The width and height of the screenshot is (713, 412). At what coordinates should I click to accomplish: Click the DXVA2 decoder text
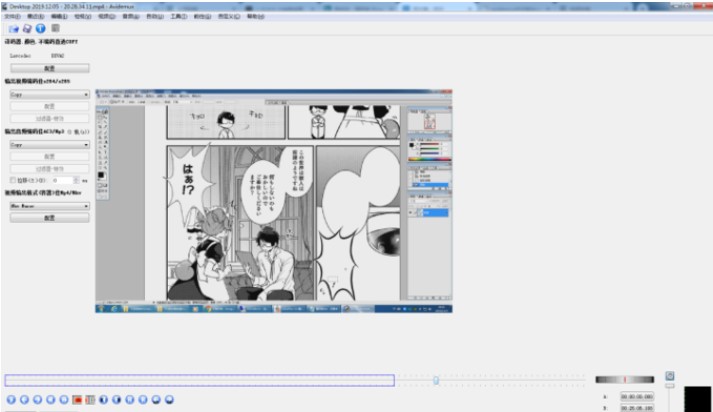pyautogui.click(x=58, y=56)
